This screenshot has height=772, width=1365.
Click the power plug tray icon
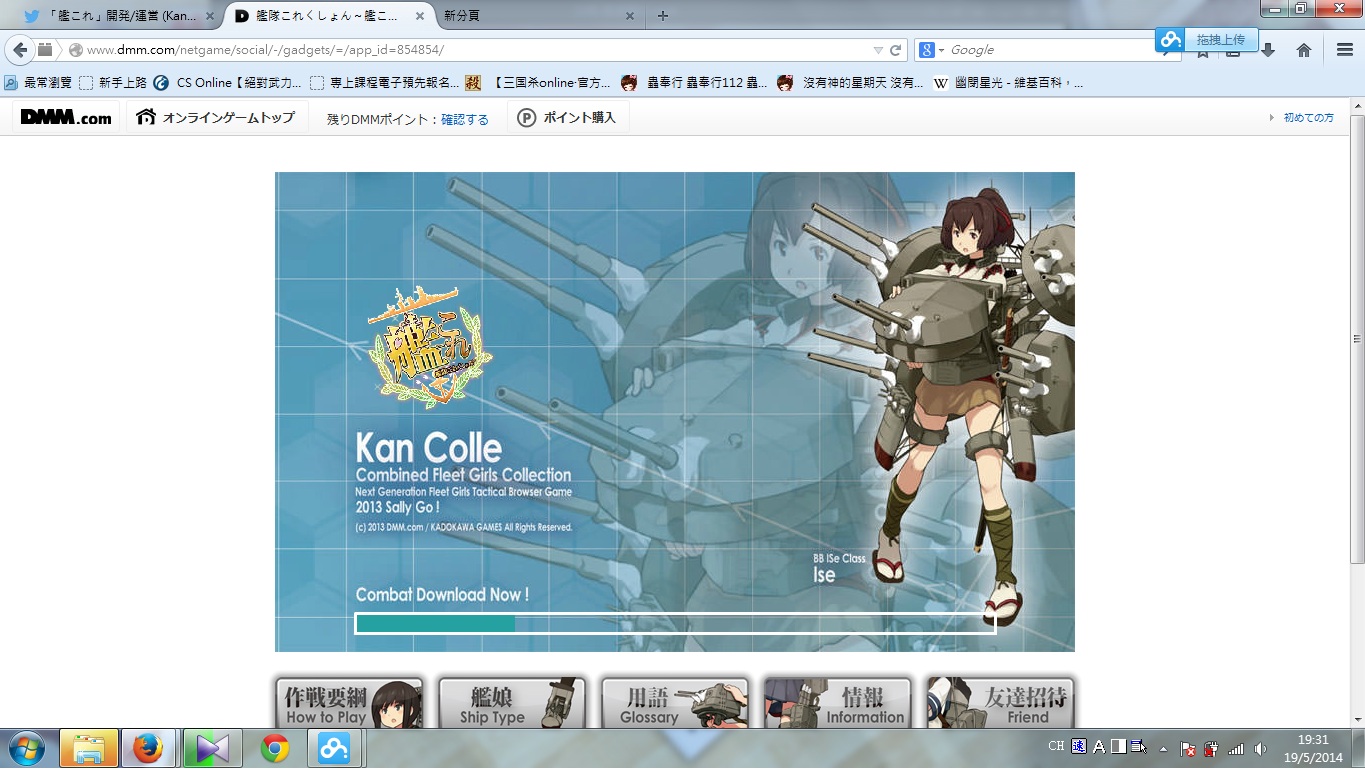tap(1211, 749)
